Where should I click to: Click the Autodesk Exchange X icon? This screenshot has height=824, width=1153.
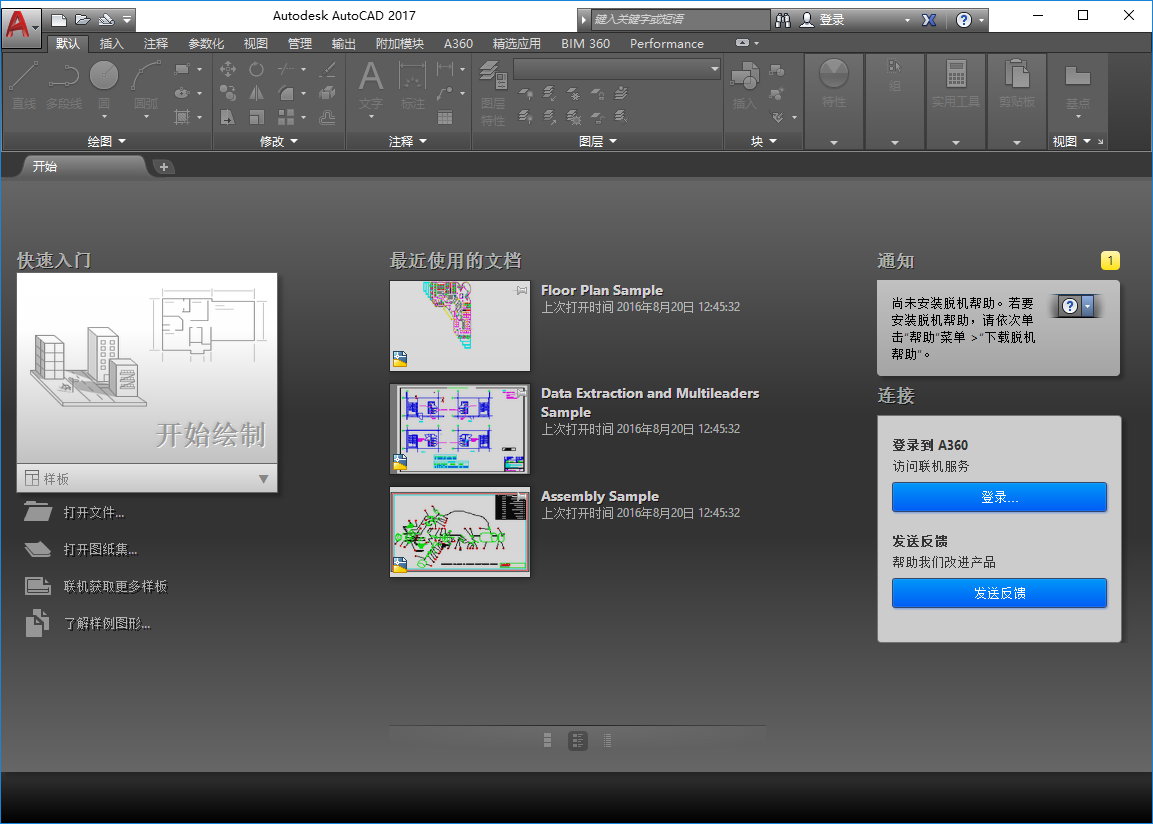929,20
